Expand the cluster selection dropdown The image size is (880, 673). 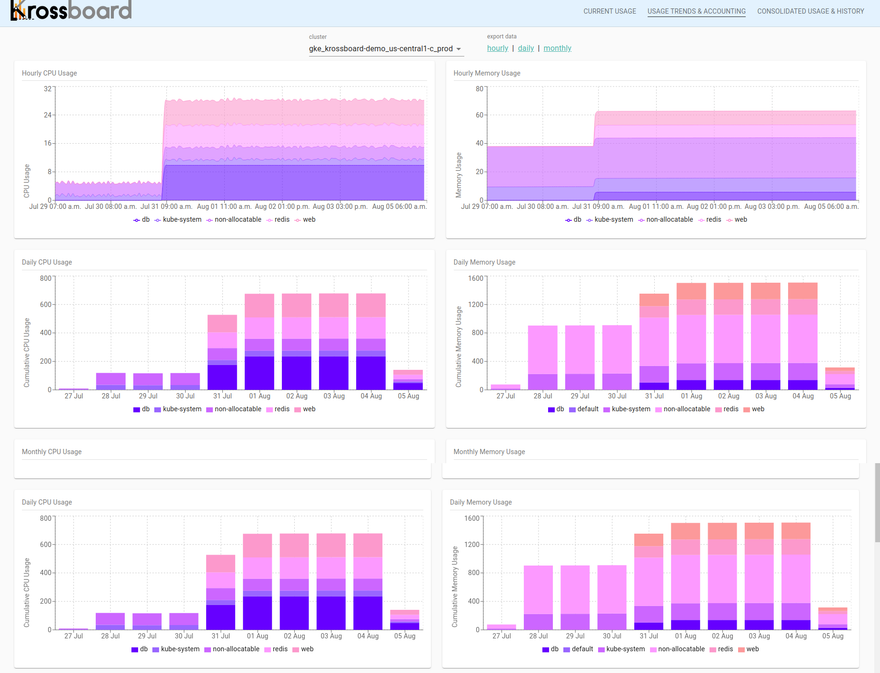click(x=385, y=48)
